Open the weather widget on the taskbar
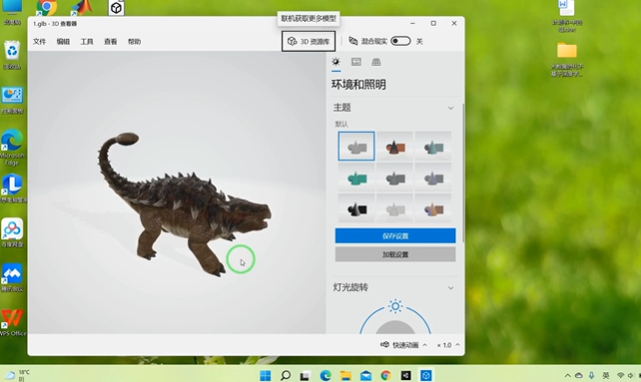The image size is (641, 382). point(17,375)
